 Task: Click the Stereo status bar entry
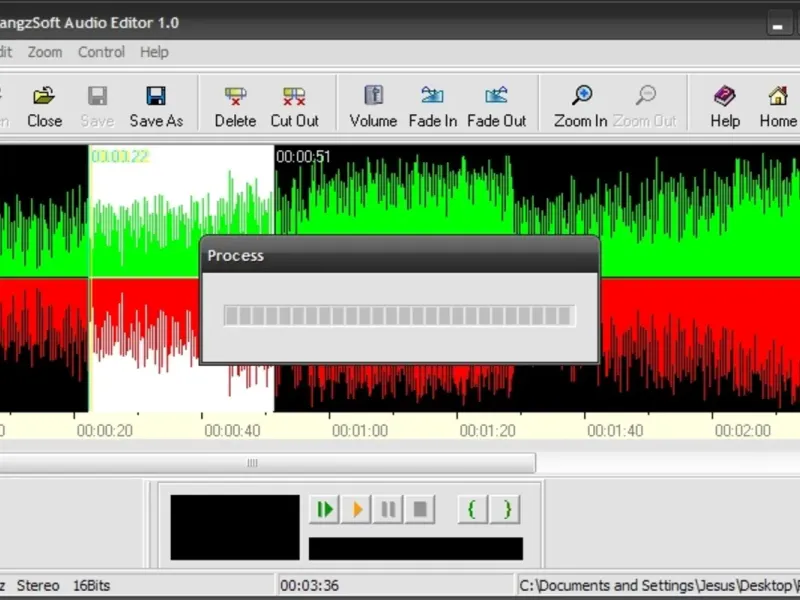point(38,585)
